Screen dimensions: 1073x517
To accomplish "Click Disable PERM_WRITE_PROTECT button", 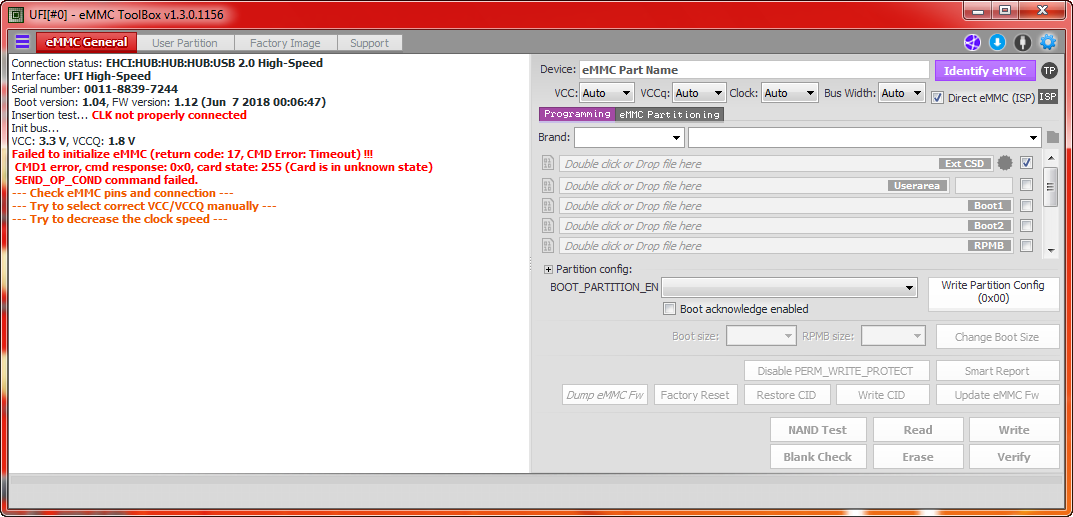I will pos(835,371).
